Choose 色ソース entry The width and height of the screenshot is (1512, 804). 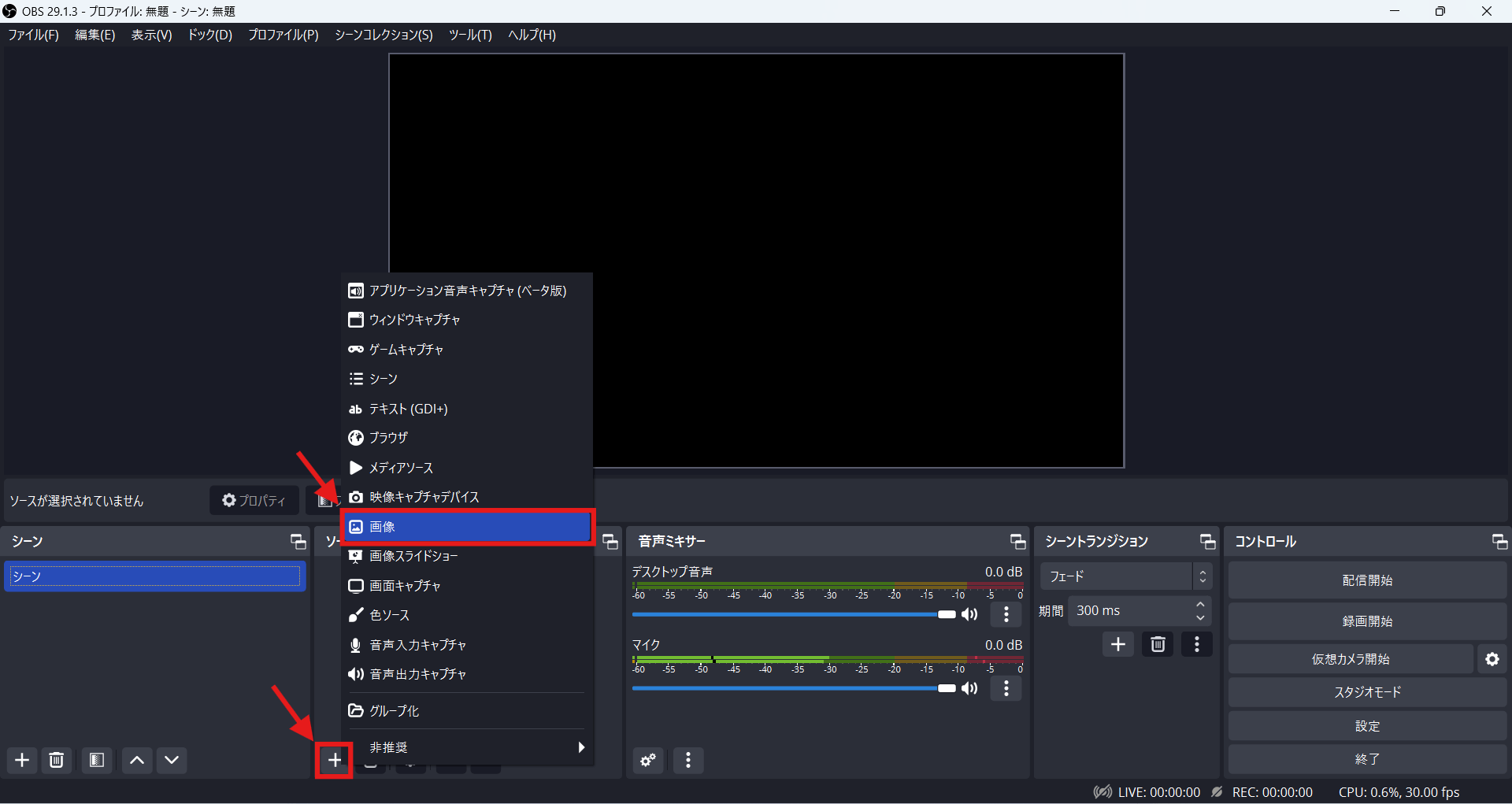point(467,615)
